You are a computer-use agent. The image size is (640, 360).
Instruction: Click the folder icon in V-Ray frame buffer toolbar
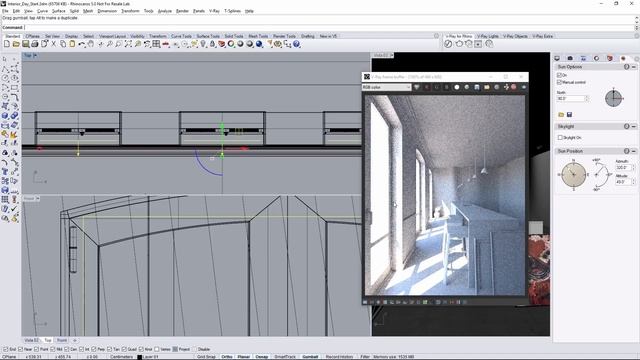(487, 87)
